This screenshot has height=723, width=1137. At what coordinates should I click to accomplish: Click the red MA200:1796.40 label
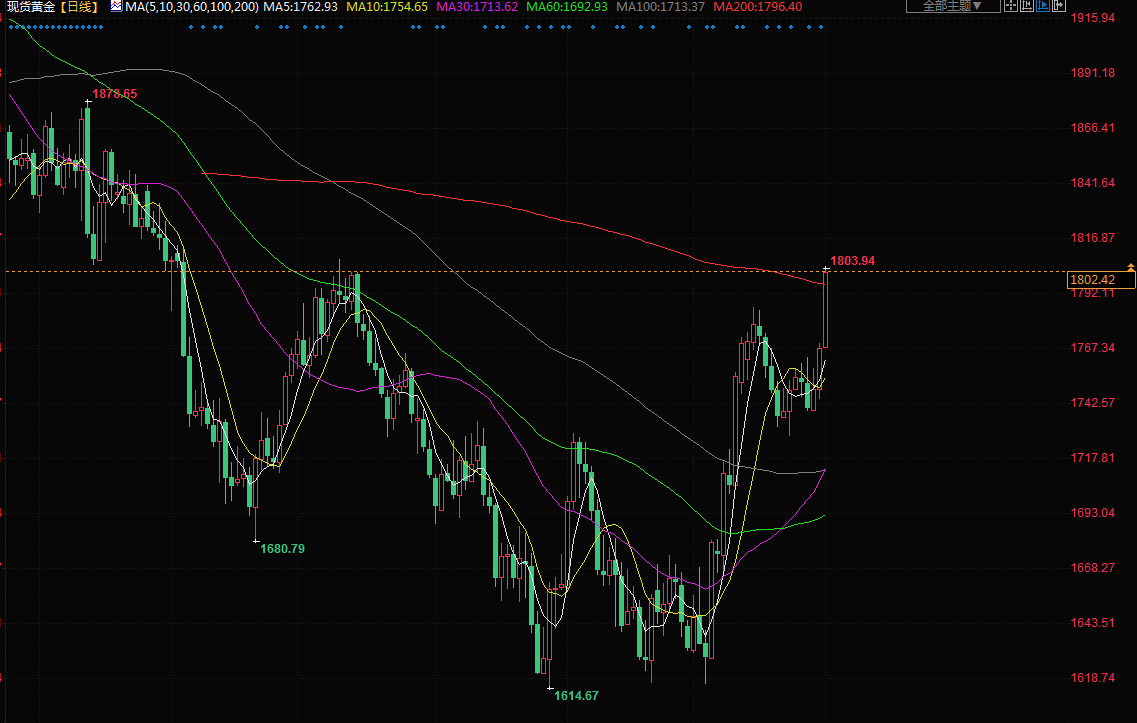pyautogui.click(x=757, y=7)
